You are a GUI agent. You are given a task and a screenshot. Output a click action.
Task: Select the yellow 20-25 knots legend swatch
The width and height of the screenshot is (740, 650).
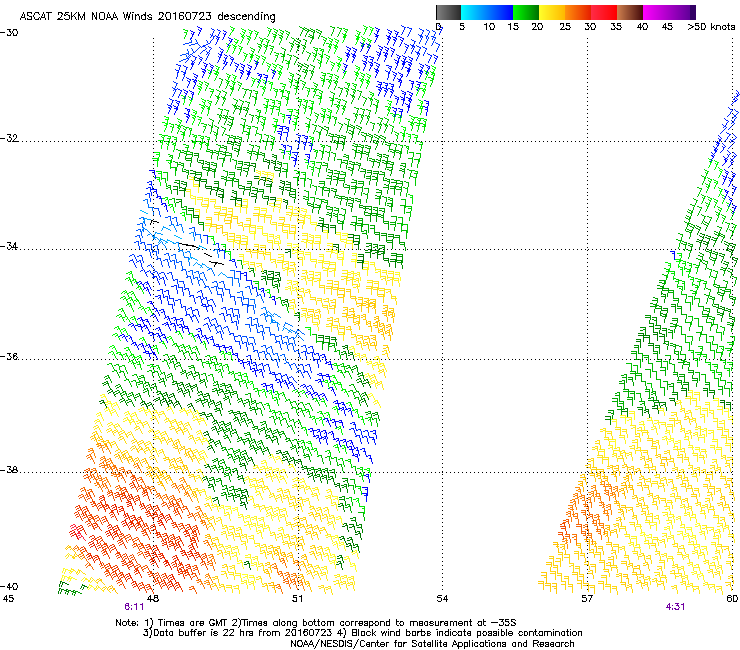[552, 12]
